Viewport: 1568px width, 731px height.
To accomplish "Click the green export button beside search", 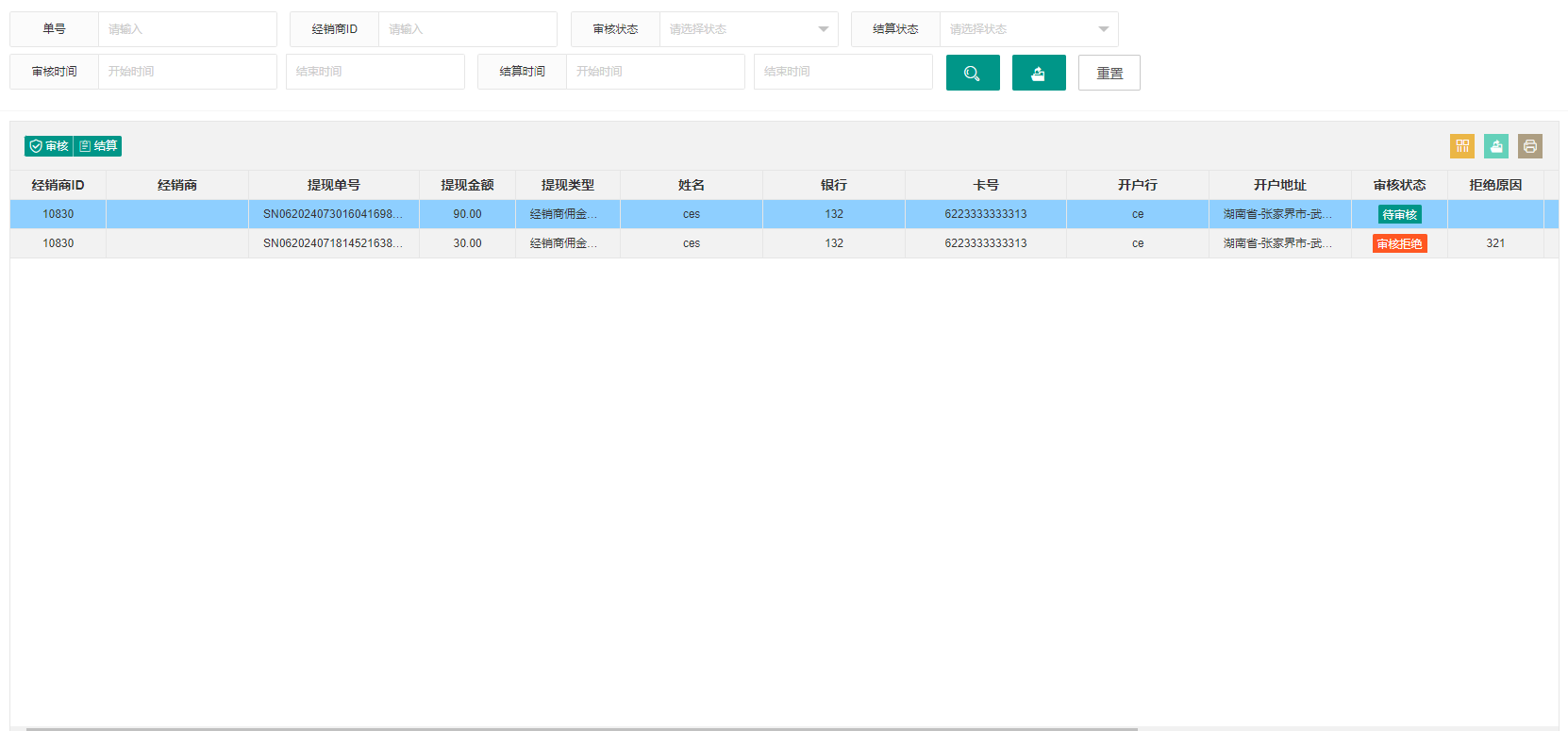I will pyautogui.click(x=1039, y=73).
